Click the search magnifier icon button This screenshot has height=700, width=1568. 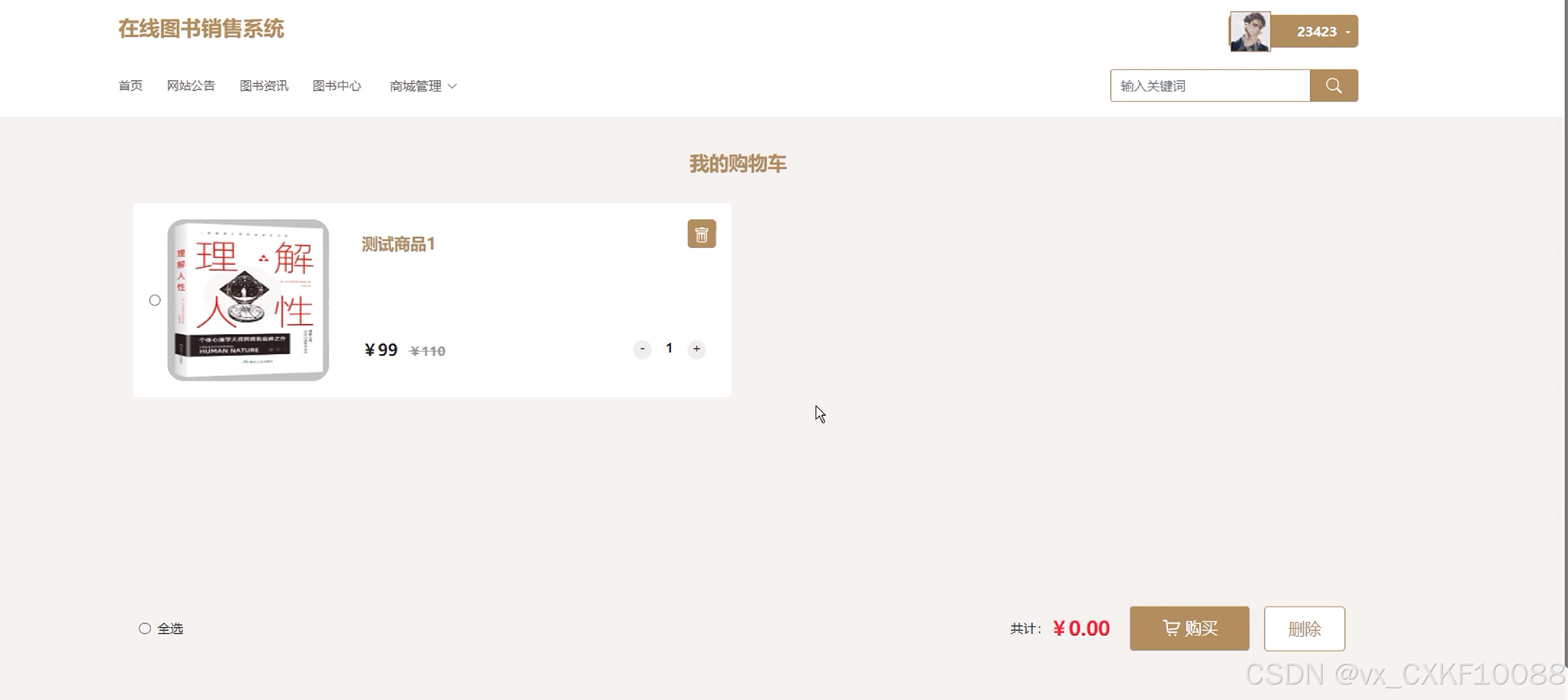pyautogui.click(x=1333, y=86)
